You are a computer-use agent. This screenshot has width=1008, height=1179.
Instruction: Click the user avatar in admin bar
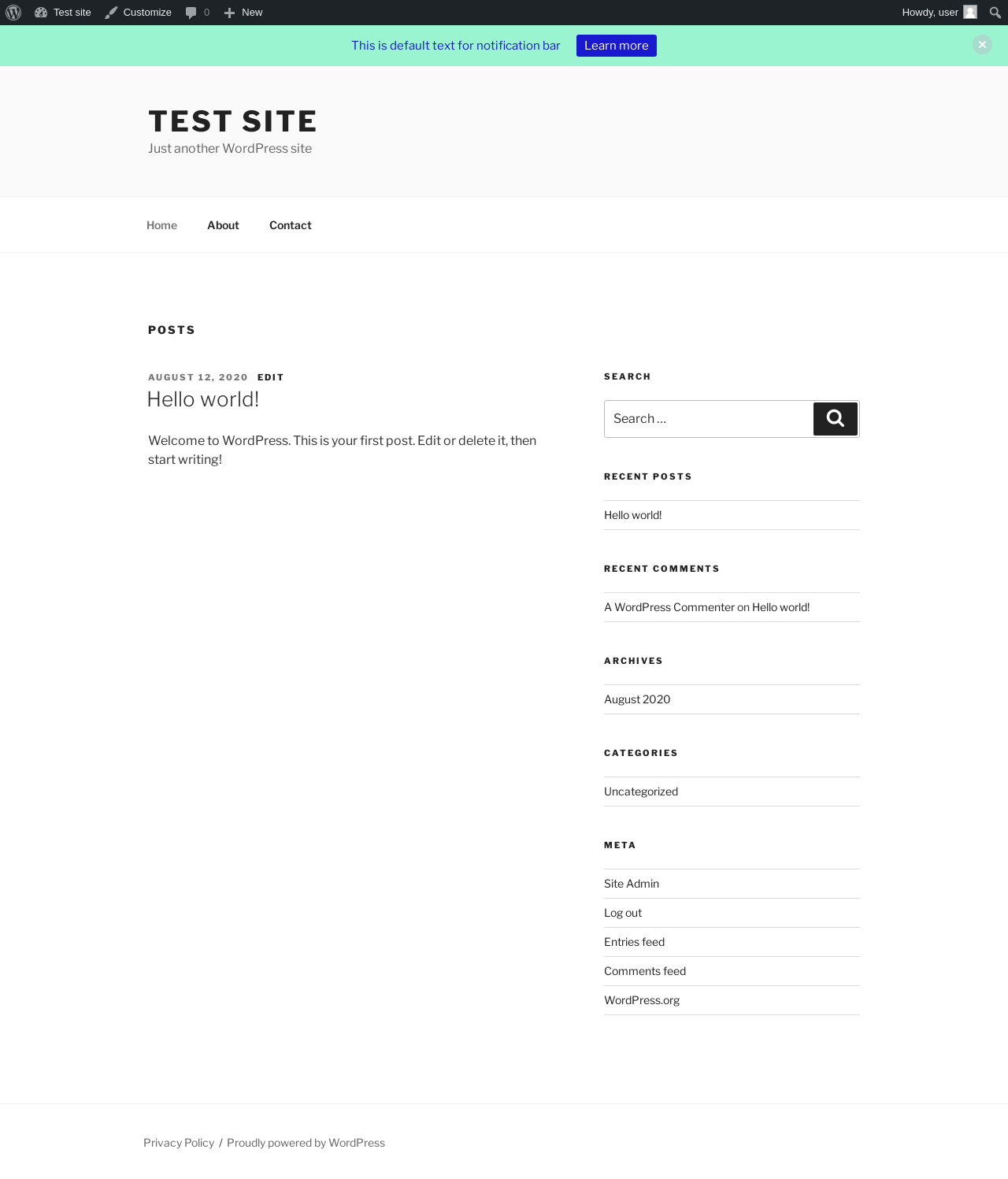[970, 13]
